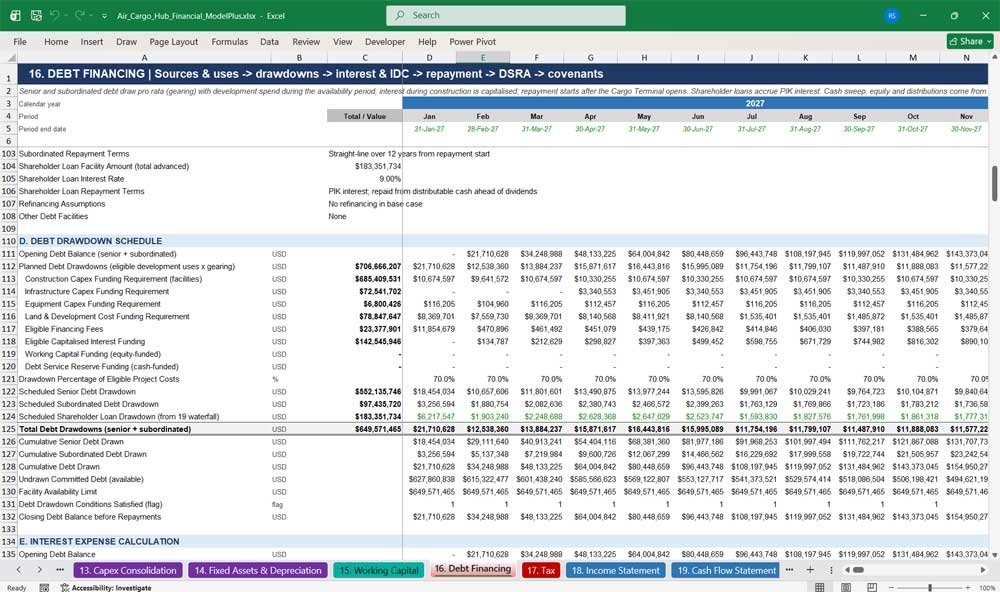Click the zoom in plus button
This screenshot has height=592, width=1000.
pos(969,587)
